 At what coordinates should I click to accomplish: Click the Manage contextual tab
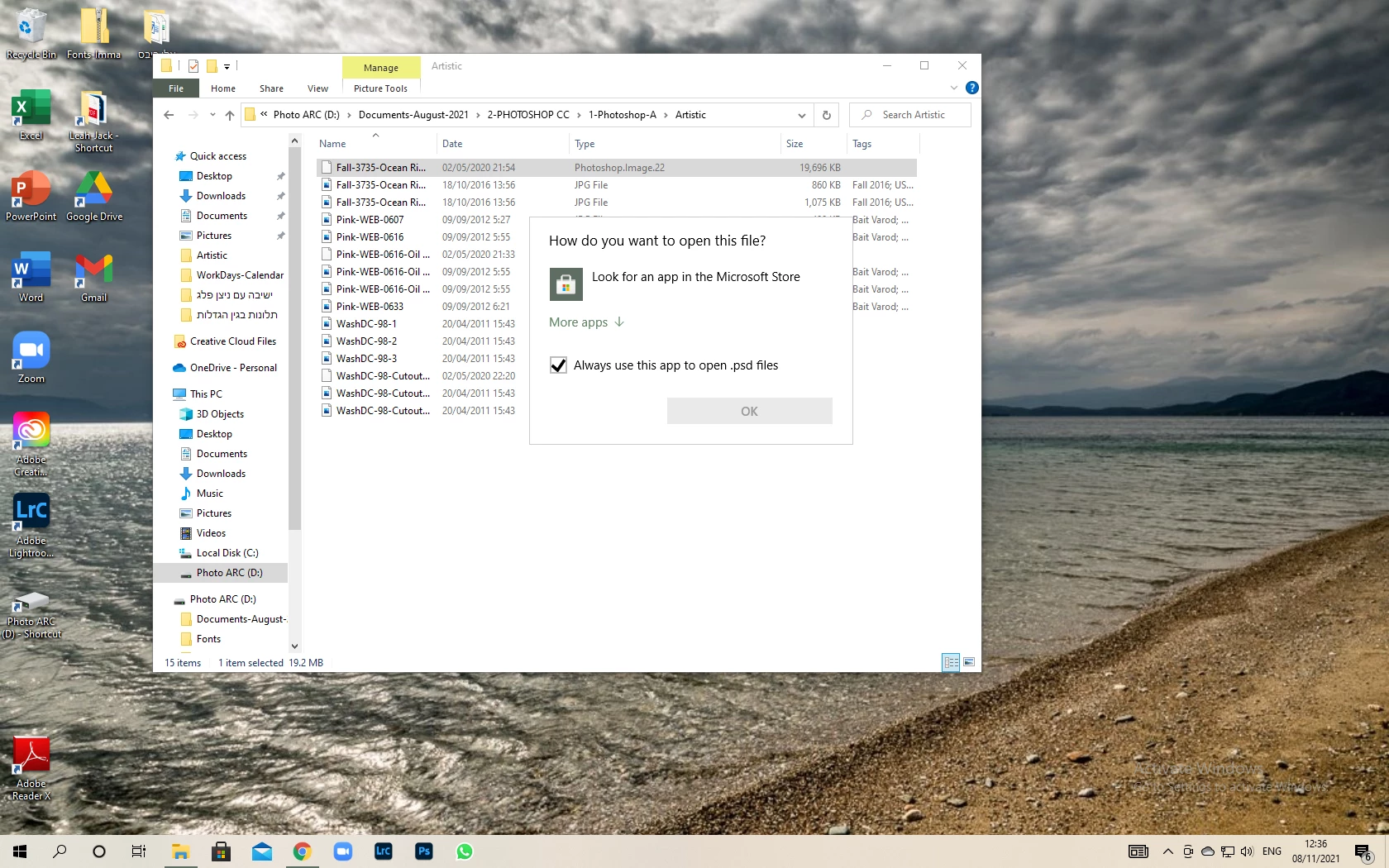(381, 68)
